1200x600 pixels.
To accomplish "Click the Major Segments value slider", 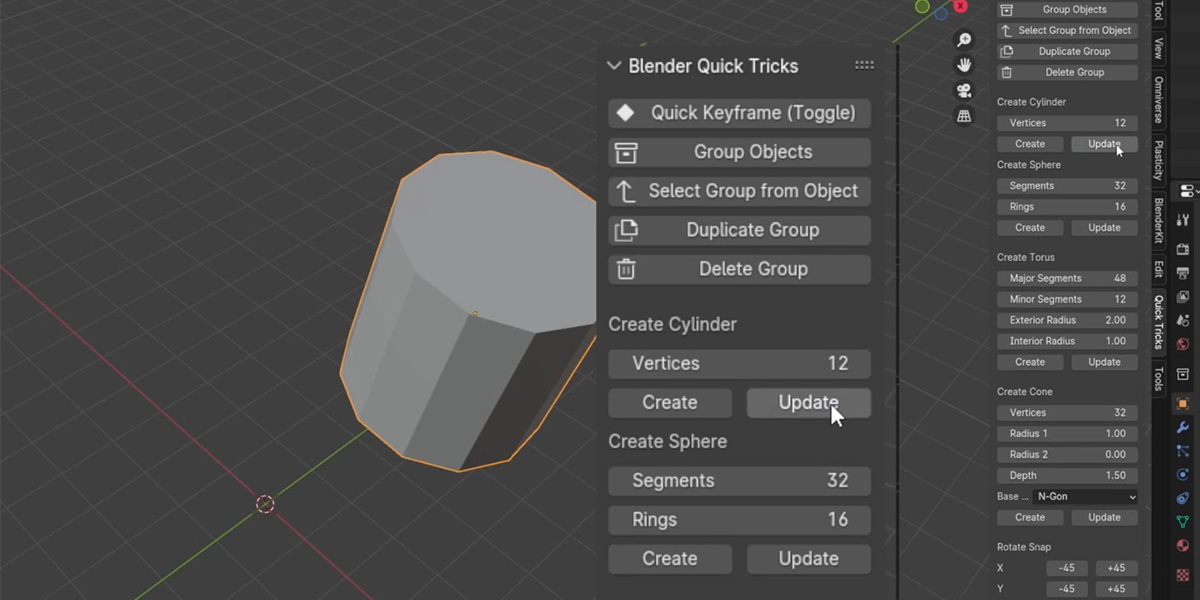I will click(1067, 278).
